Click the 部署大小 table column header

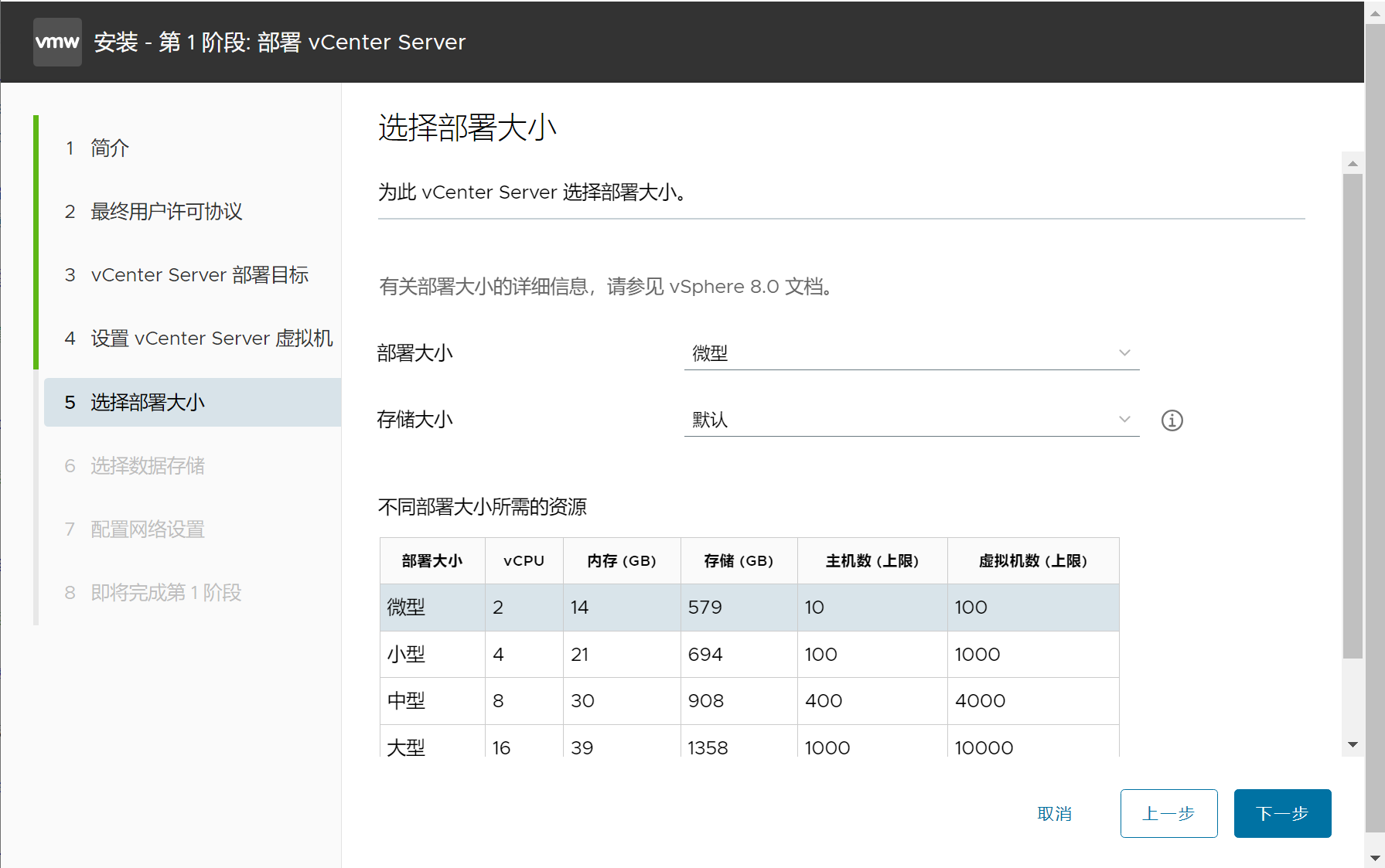(x=432, y=560)
